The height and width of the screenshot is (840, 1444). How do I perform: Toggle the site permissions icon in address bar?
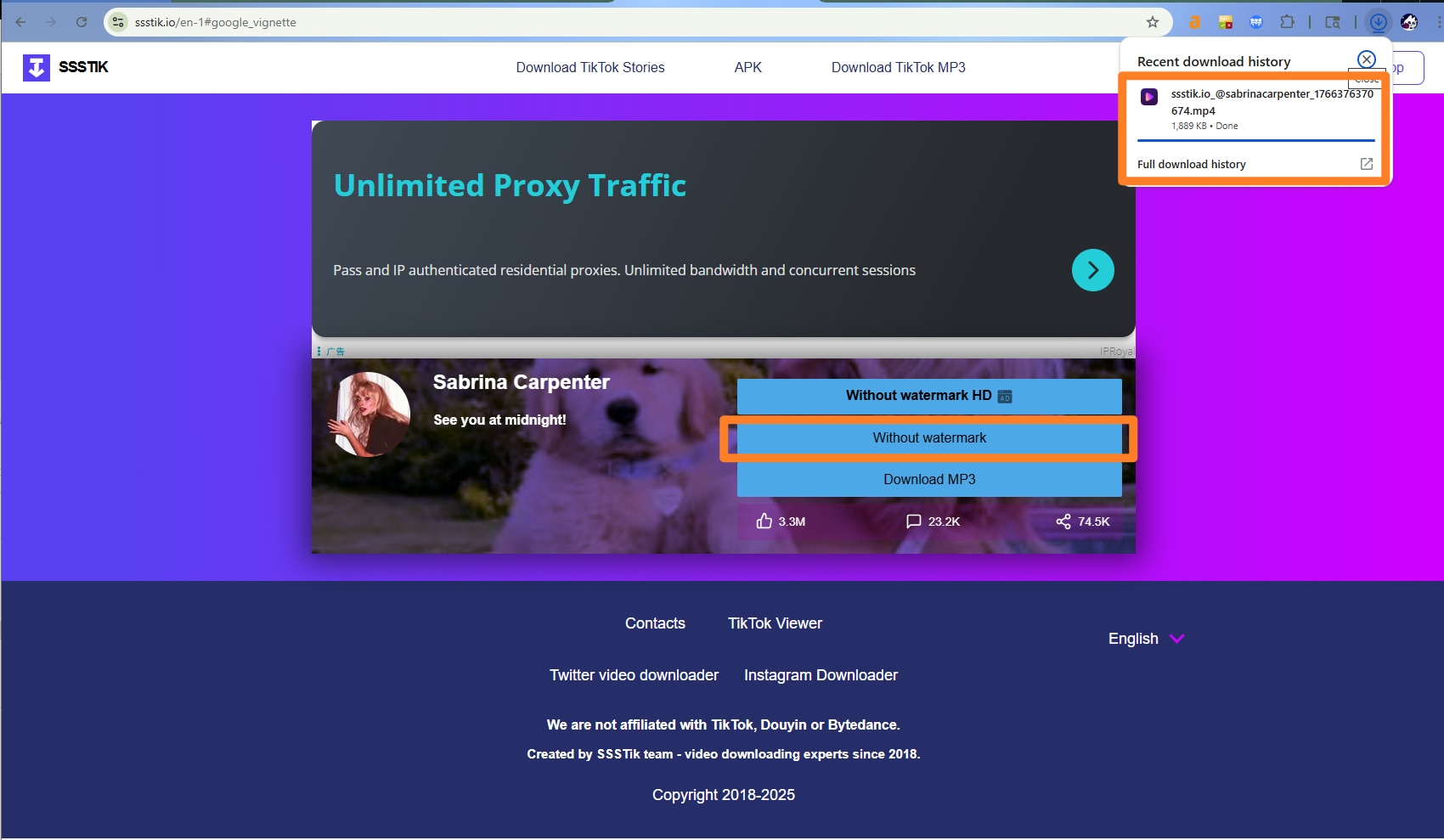(117, 22)
